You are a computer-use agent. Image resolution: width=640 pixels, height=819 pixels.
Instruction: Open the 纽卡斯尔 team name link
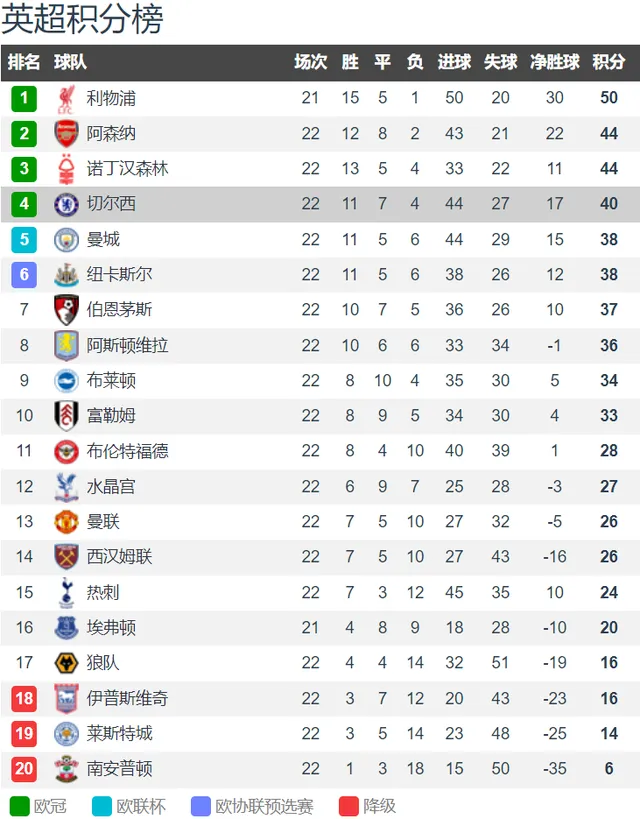tap(120, 274)
